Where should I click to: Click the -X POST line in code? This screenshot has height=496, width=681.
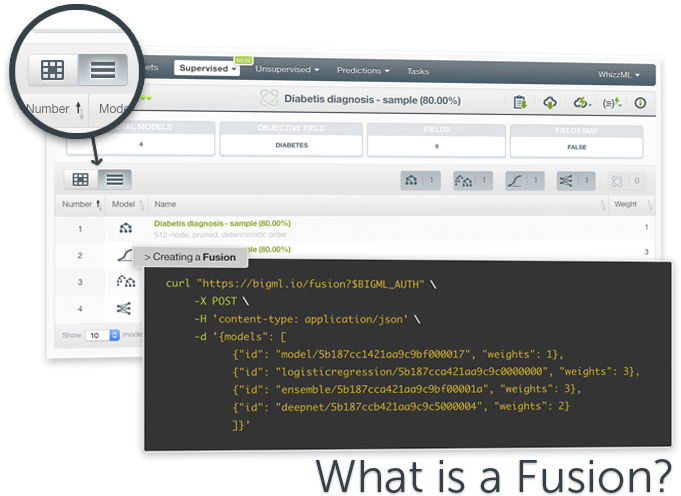point(221,301)
